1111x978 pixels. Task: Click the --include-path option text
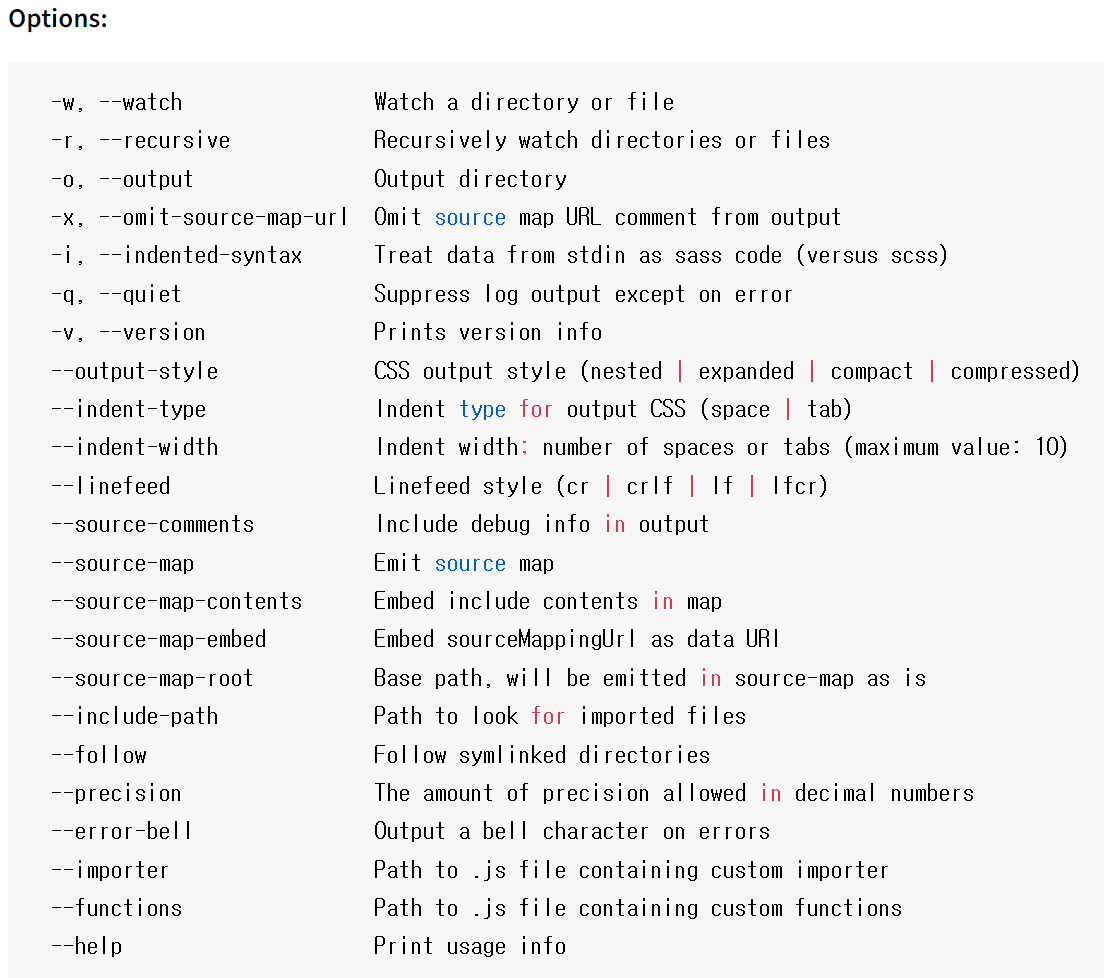[x=135, y=716]
